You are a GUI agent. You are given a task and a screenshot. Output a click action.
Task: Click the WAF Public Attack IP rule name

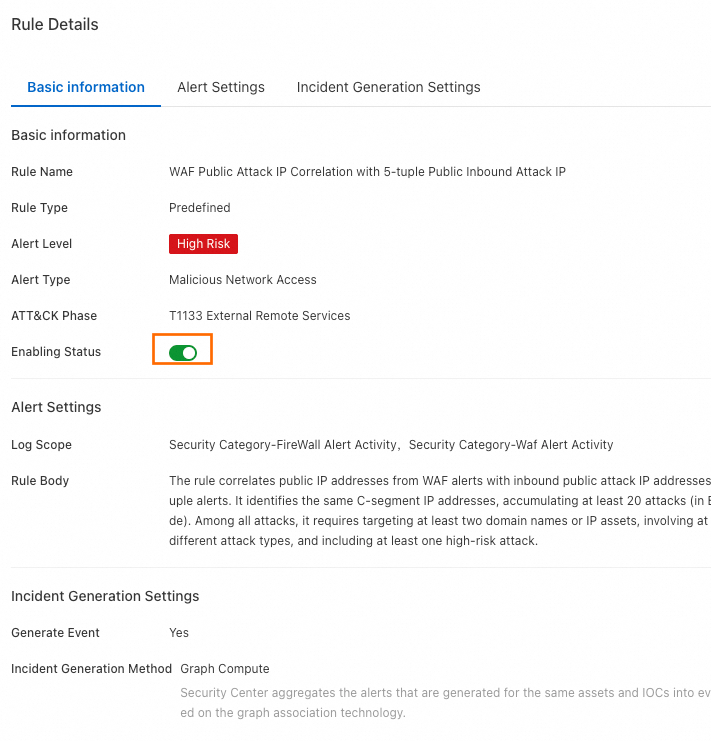click(x=367, y=172)
